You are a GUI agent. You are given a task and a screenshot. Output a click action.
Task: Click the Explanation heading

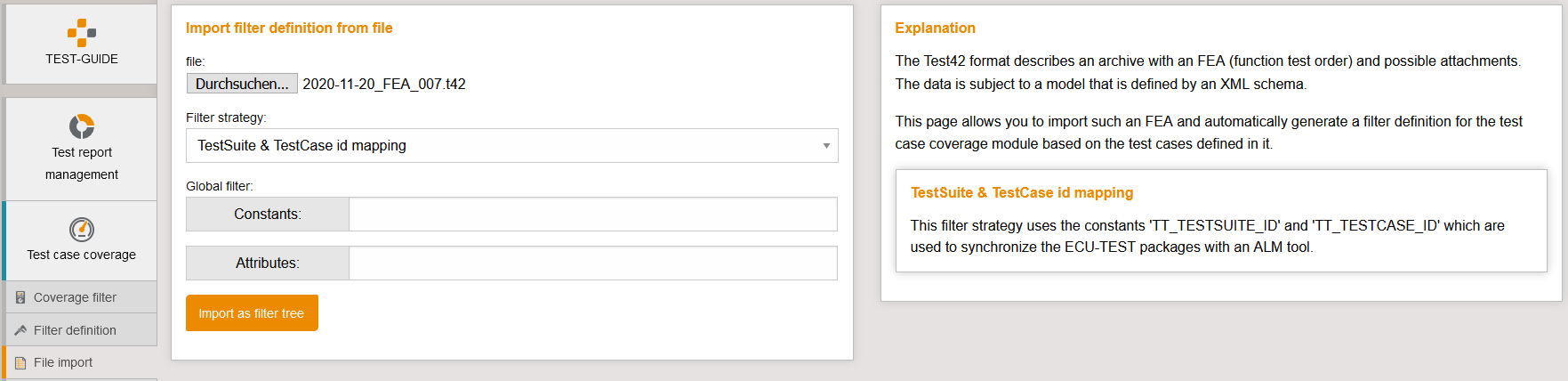935,28
